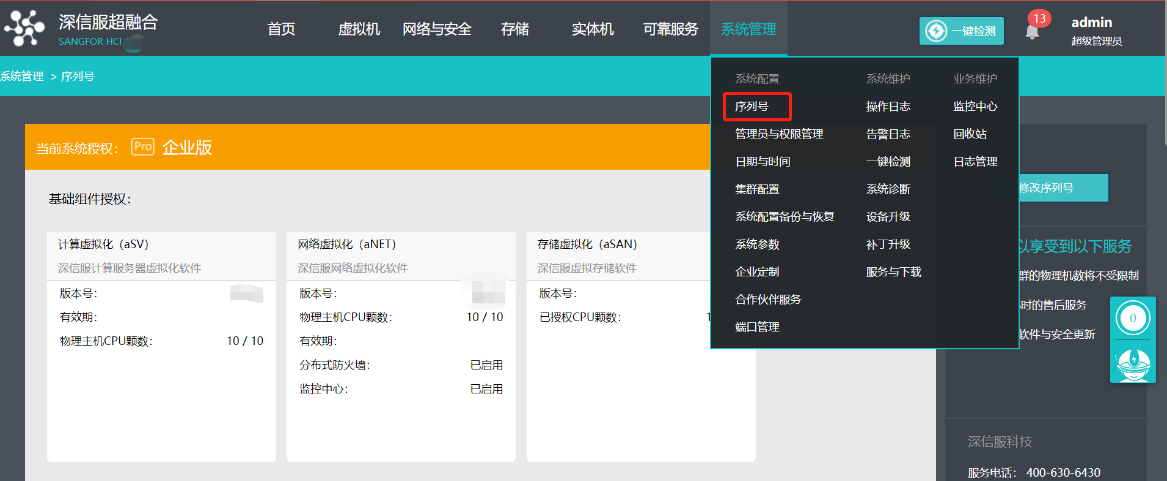1167x481 pixels.
Task: Expand the 系统管理 navigation menu
Action: [748, 29]
